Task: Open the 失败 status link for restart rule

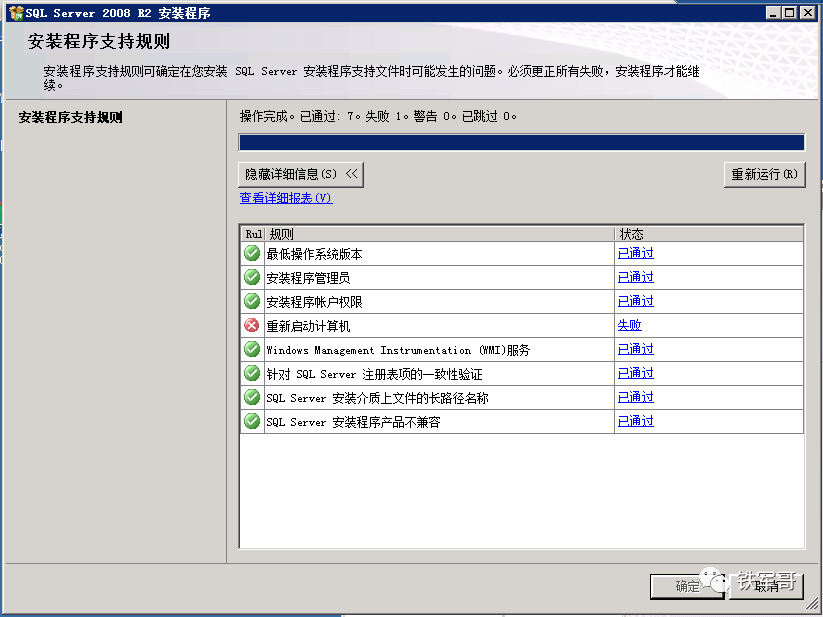Action: (629, 325)
